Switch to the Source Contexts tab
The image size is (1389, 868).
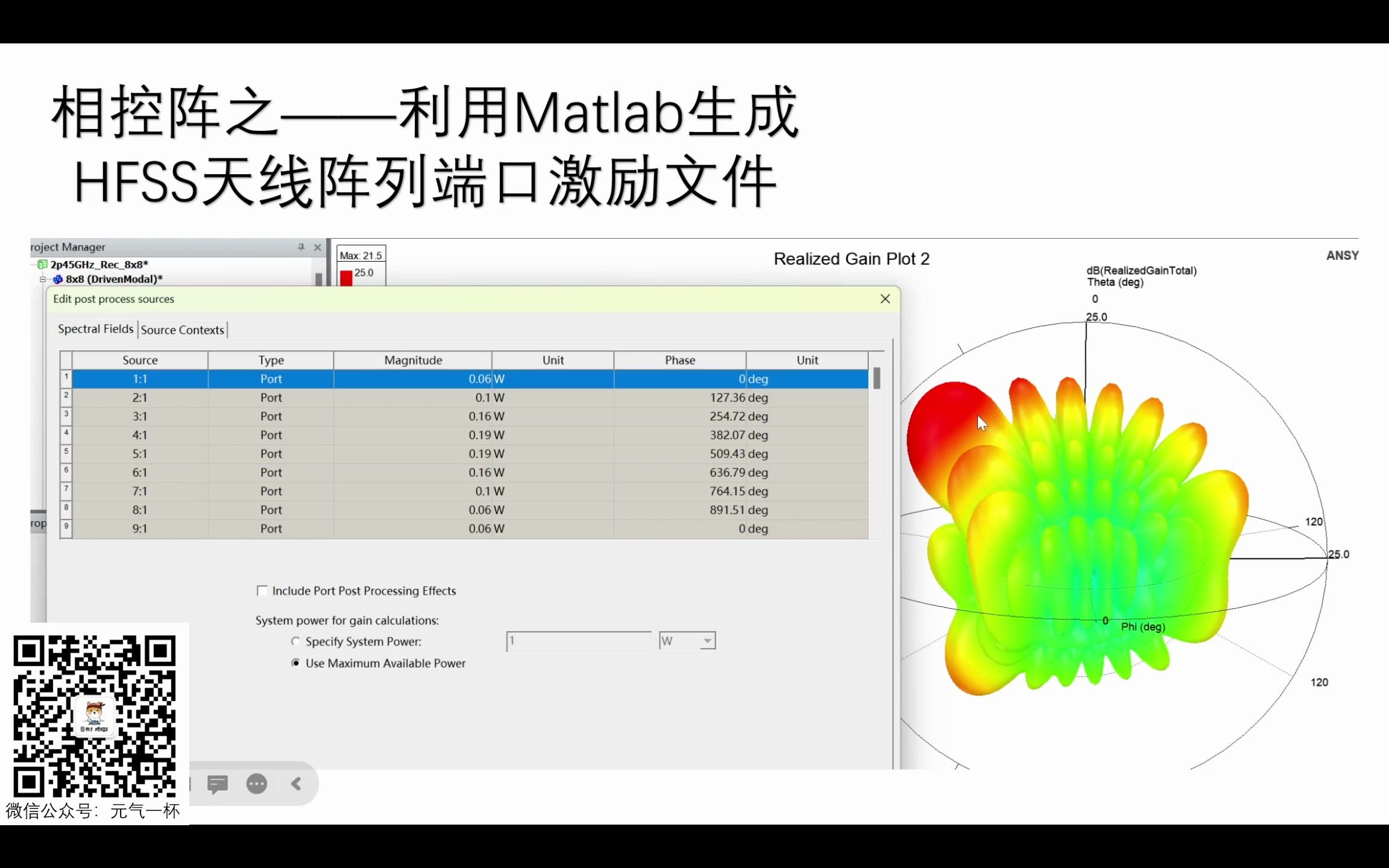pyautogui.click(x=182, y=330)
